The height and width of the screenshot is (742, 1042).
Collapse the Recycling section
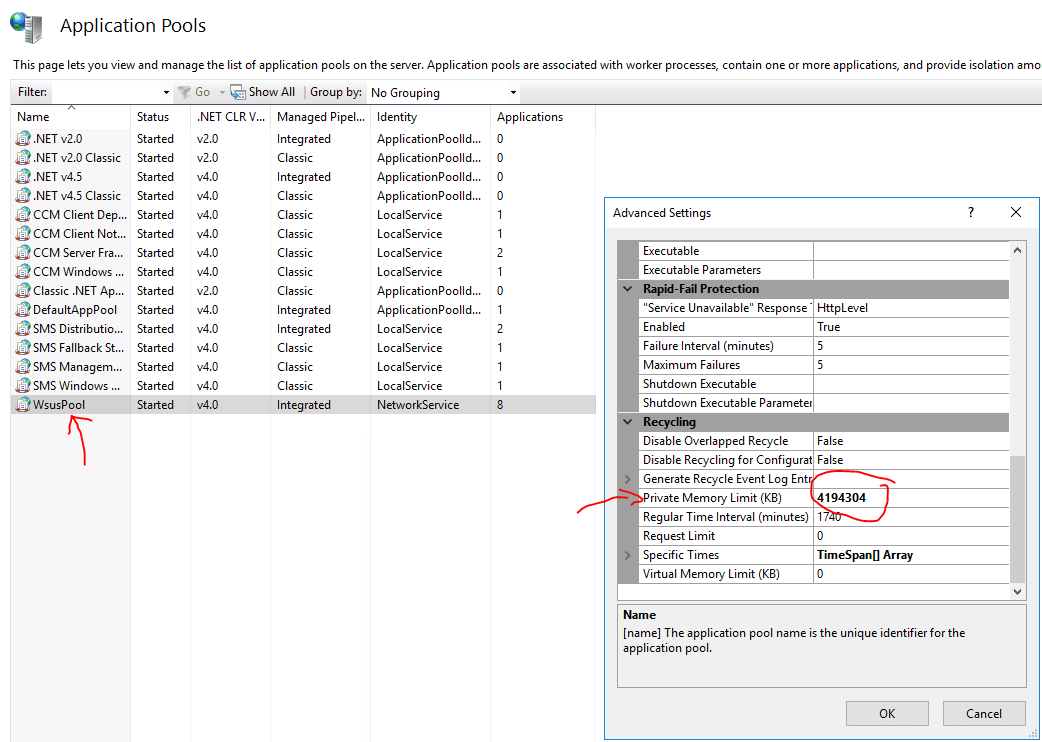pos(628,422)
